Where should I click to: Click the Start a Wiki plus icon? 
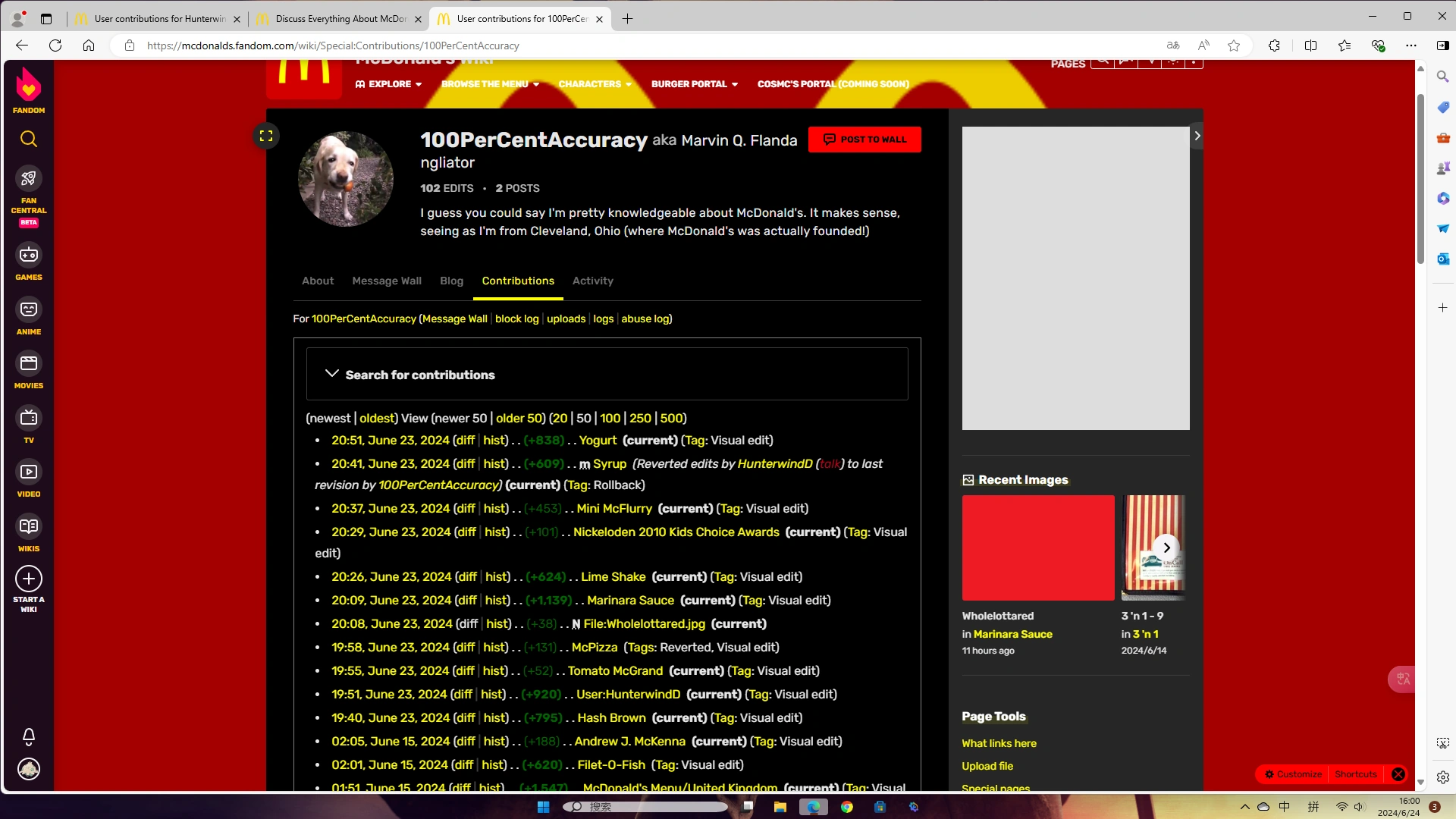pos(29,579)
